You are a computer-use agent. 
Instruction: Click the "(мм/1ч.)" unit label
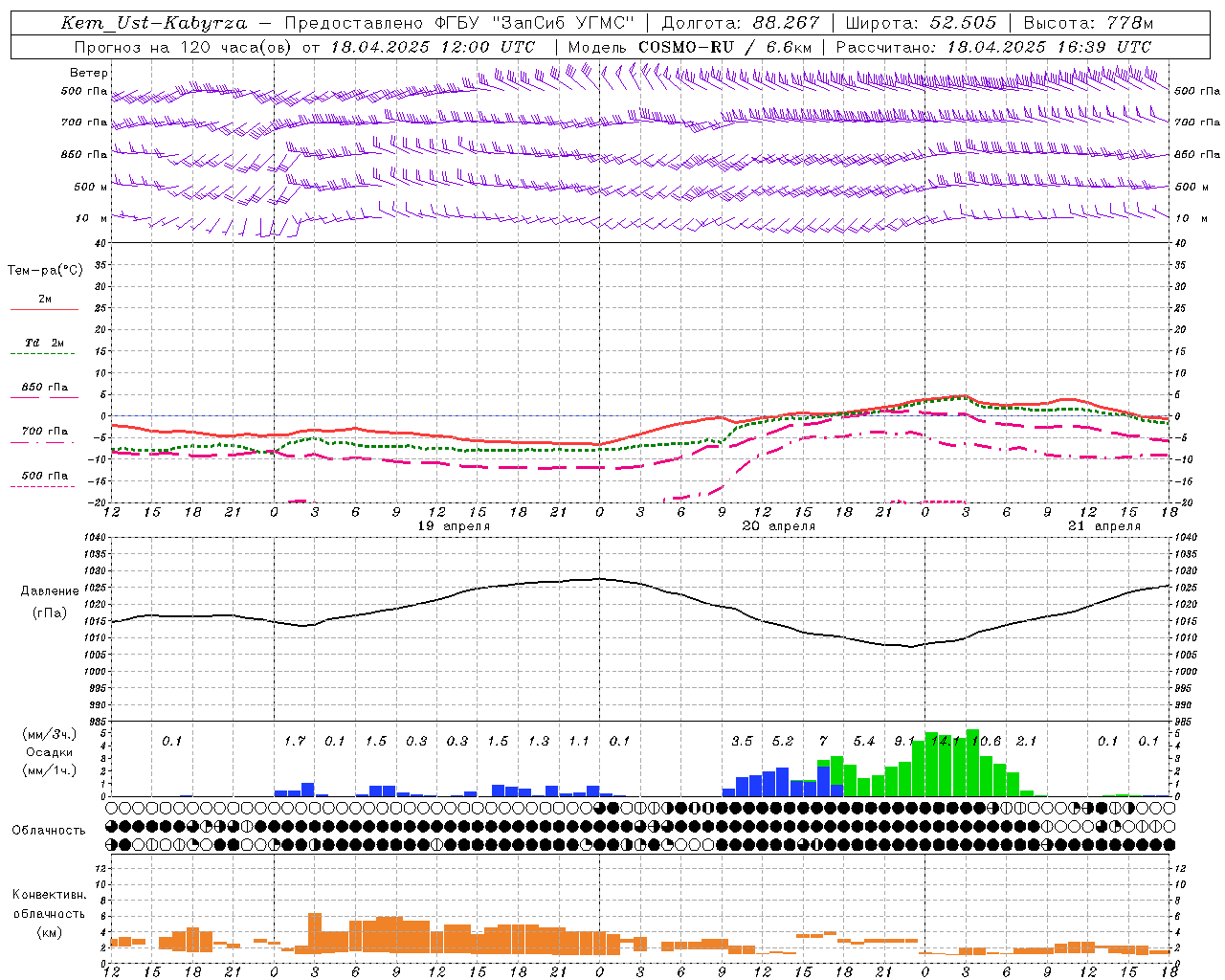tap(50, 770)
